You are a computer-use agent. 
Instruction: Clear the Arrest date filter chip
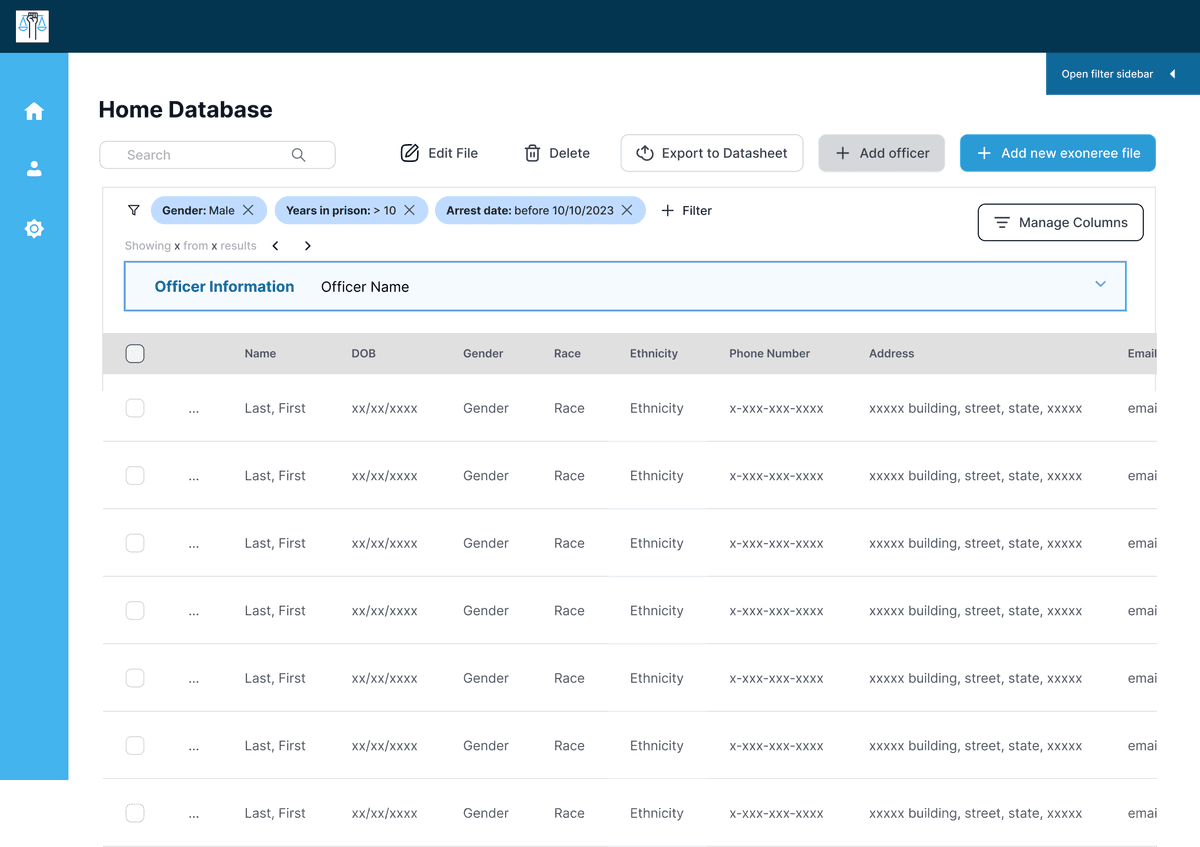click(x=627, y=210)
